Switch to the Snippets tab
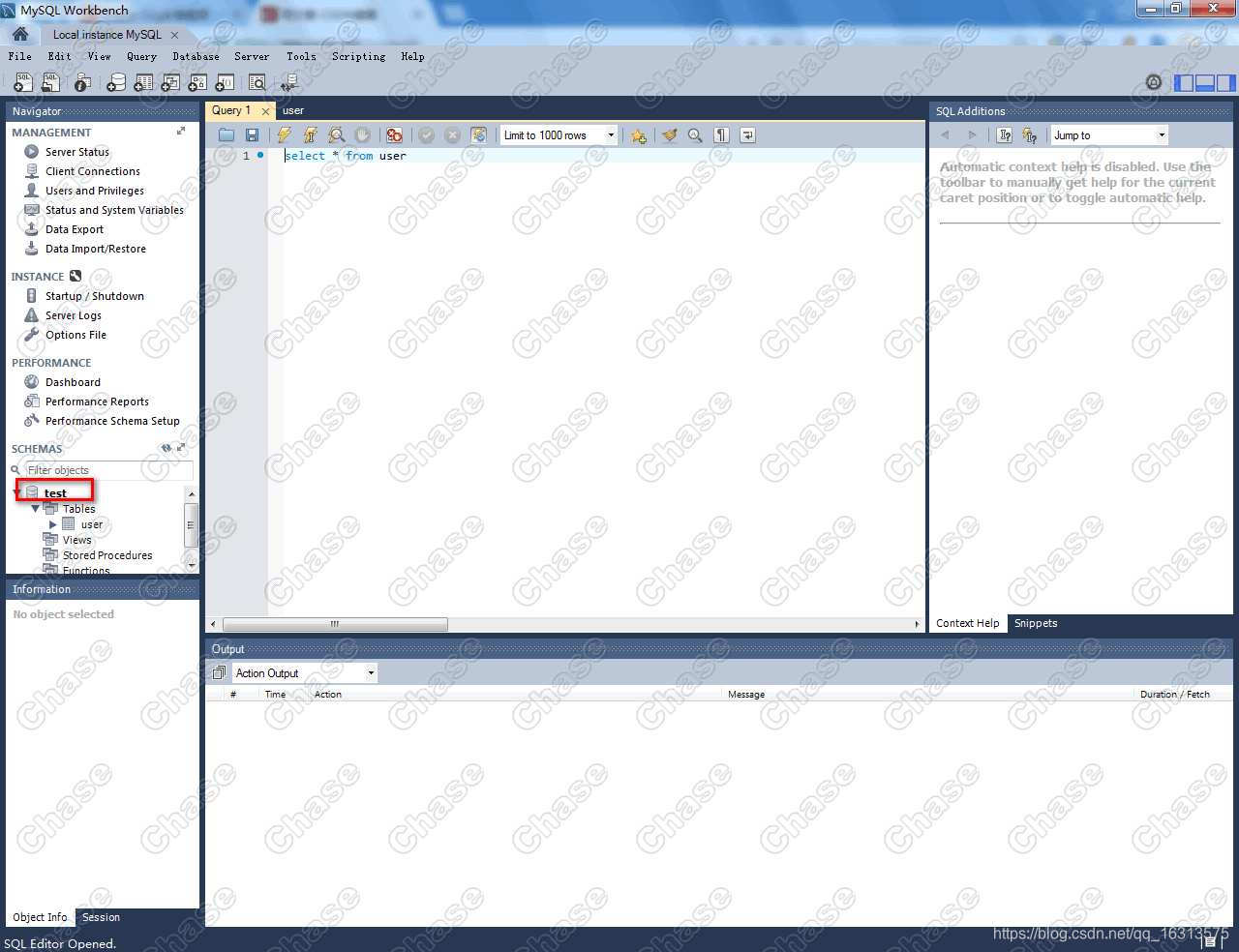1239x952 pixels. pos(1036,623)
